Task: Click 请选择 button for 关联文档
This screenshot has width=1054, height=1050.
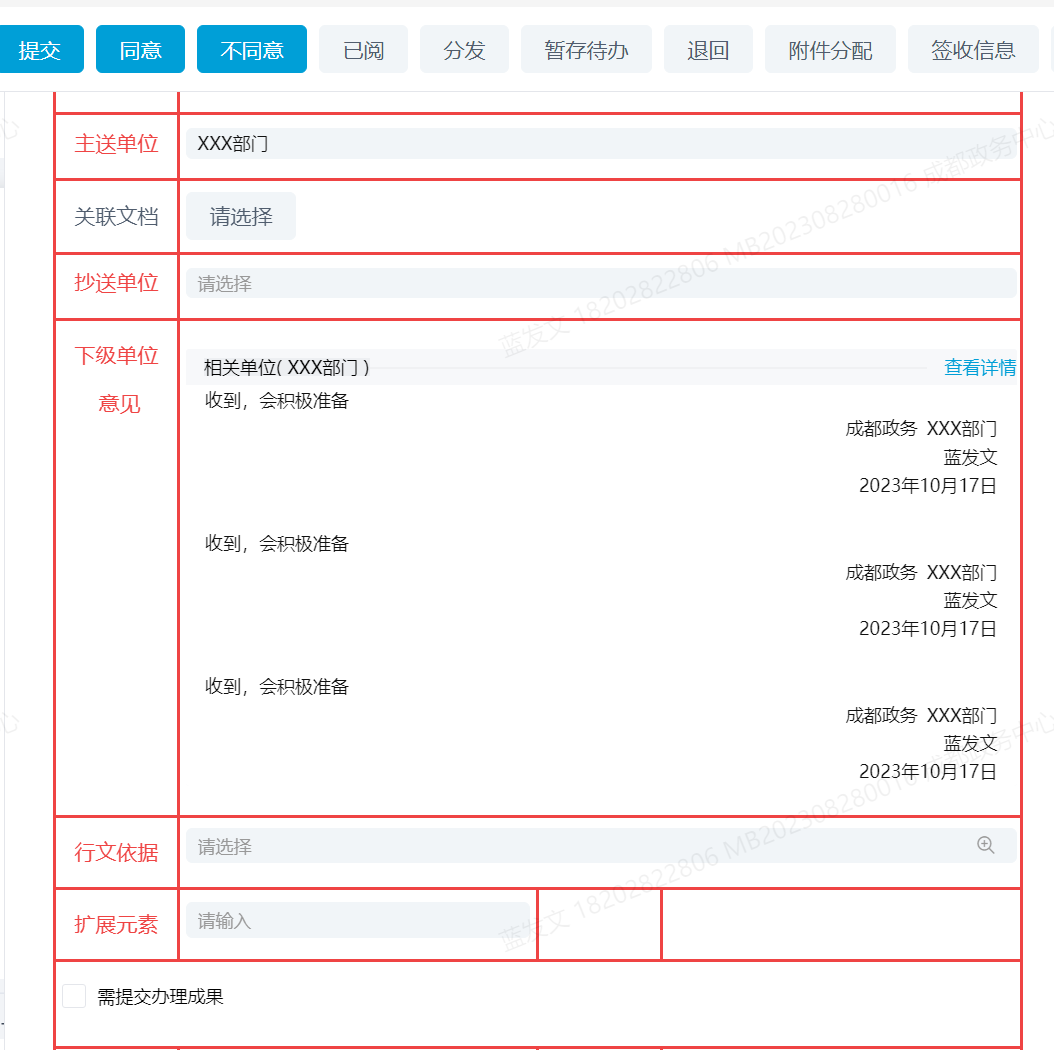Action: tap(241, 216)
